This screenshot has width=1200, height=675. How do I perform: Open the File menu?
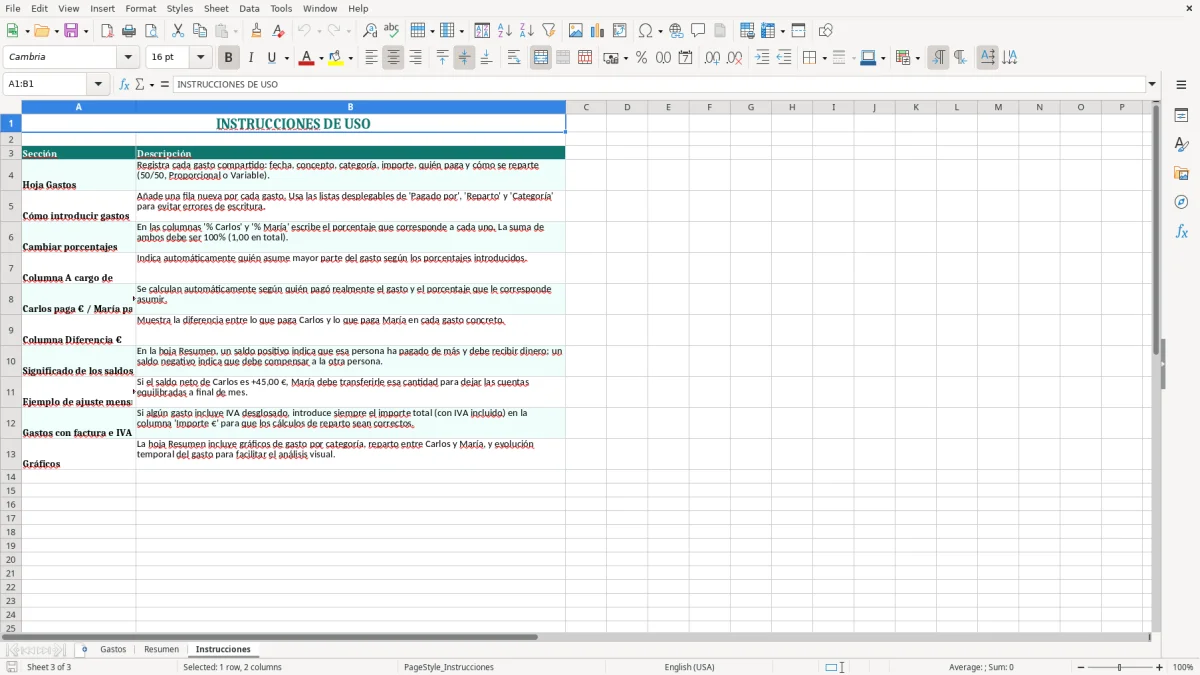(x=12, y=8)
